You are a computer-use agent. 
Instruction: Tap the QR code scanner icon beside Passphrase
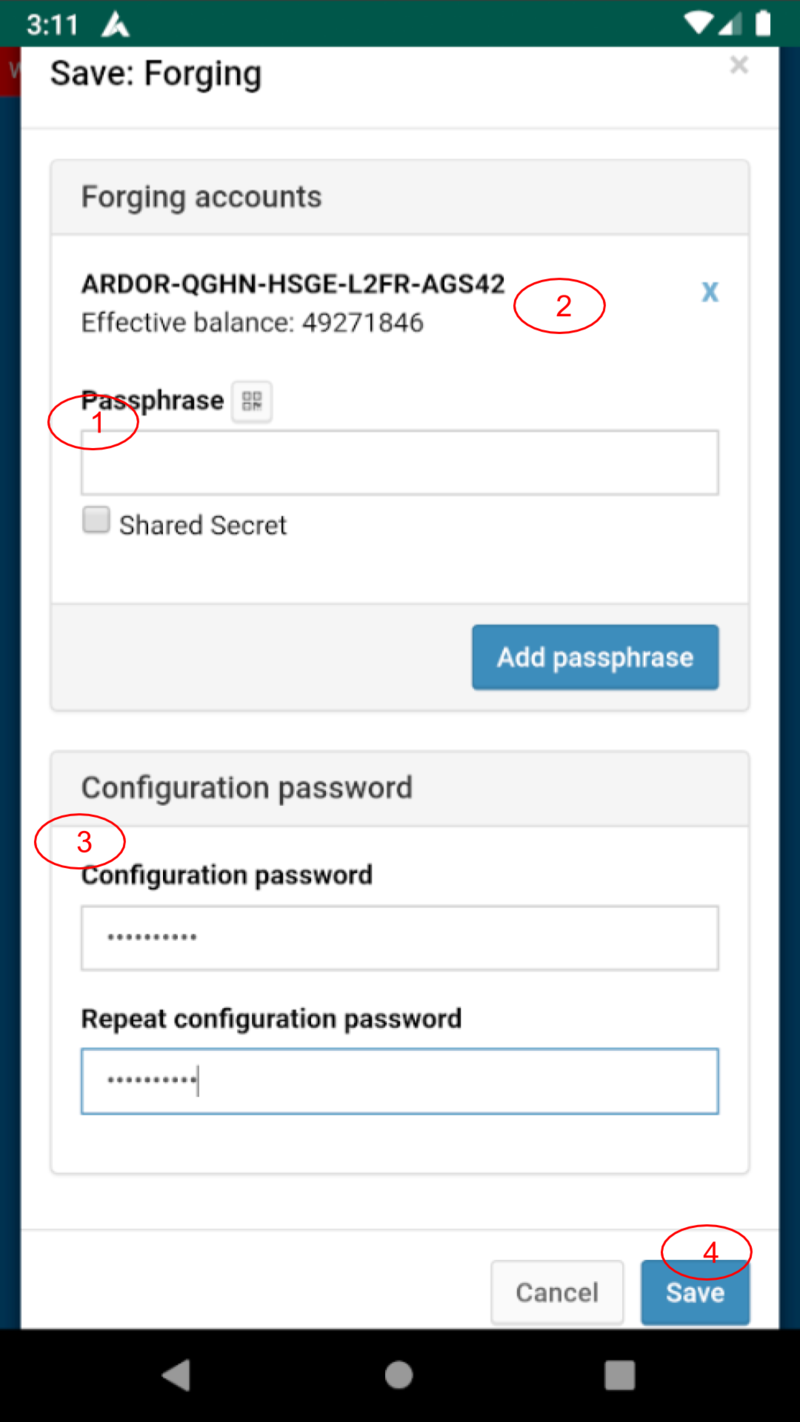point(251,401)
